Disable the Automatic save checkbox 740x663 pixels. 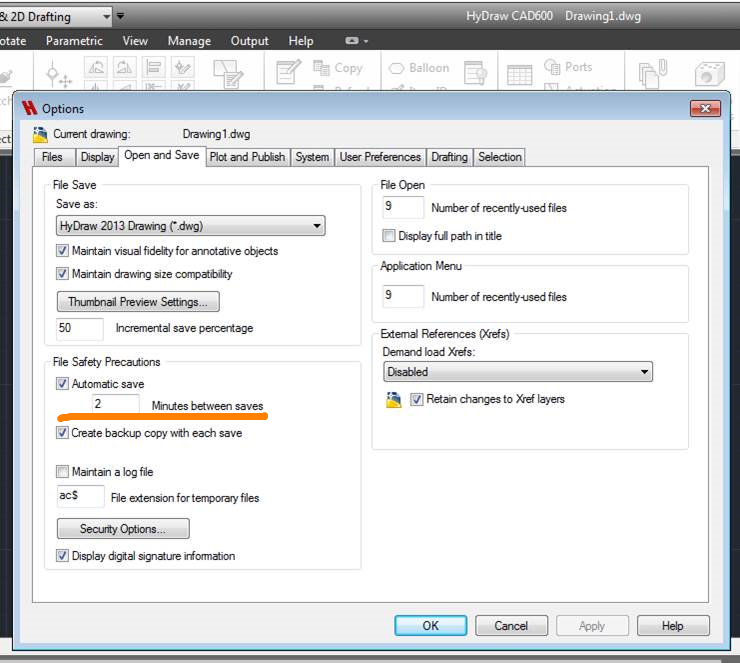point(62,384)
